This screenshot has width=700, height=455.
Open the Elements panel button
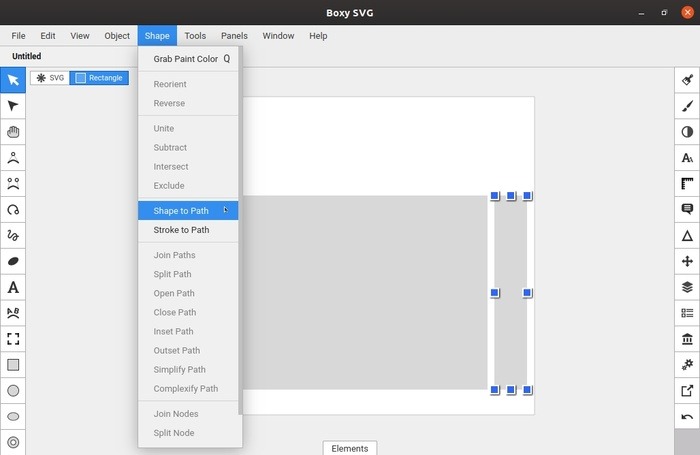click(x=350, y=448)
